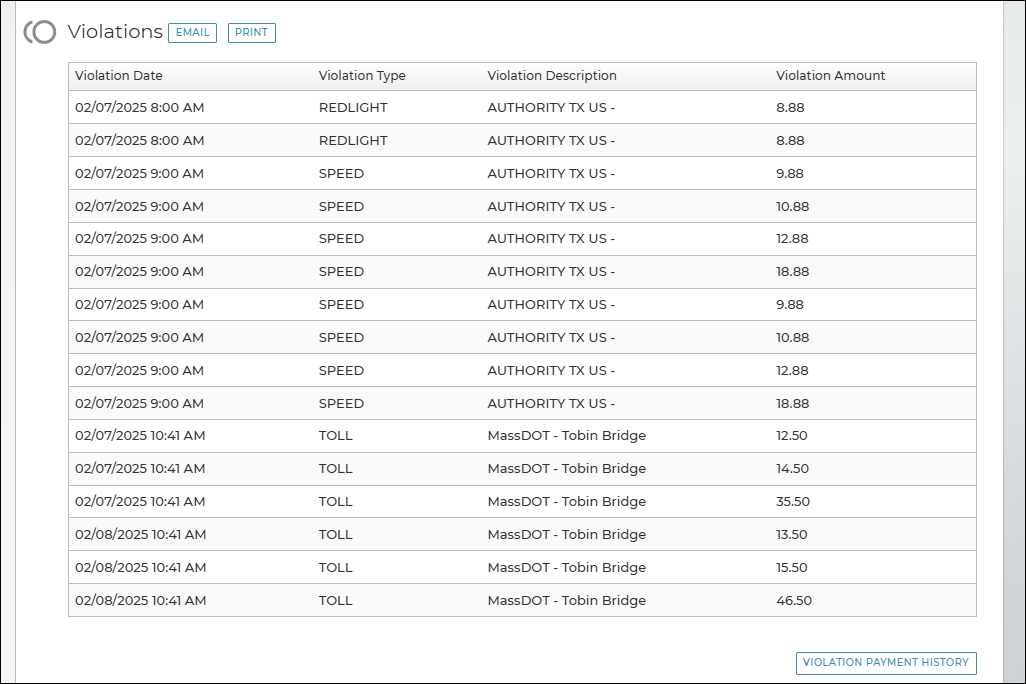Click the last row amount 46.50
This screenshot has width=1026, height=684.
click(793, 601)
